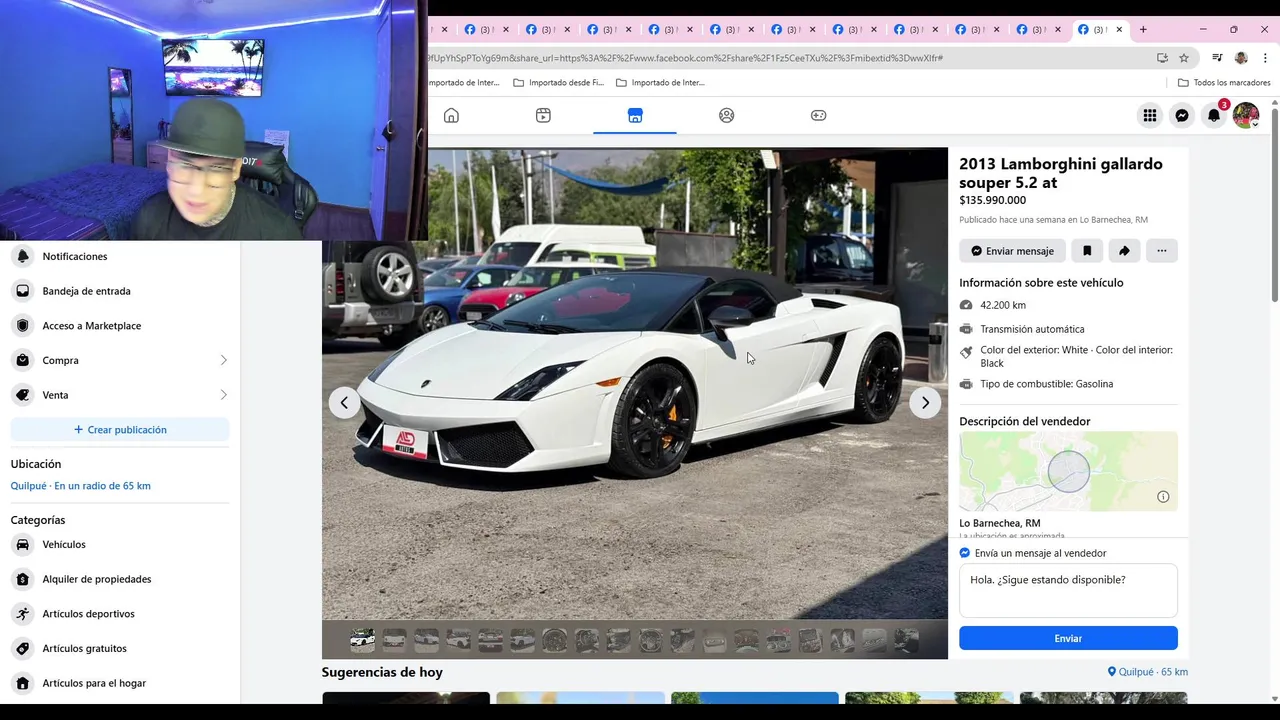Click the $135.990.000 price text
This screenshot has height=720, width=1280.
992,200
